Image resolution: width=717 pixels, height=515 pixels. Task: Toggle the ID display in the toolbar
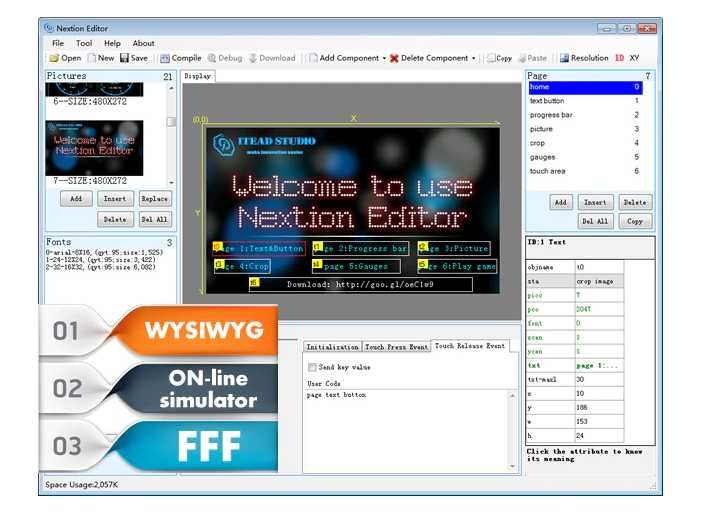tap(619, 58)
